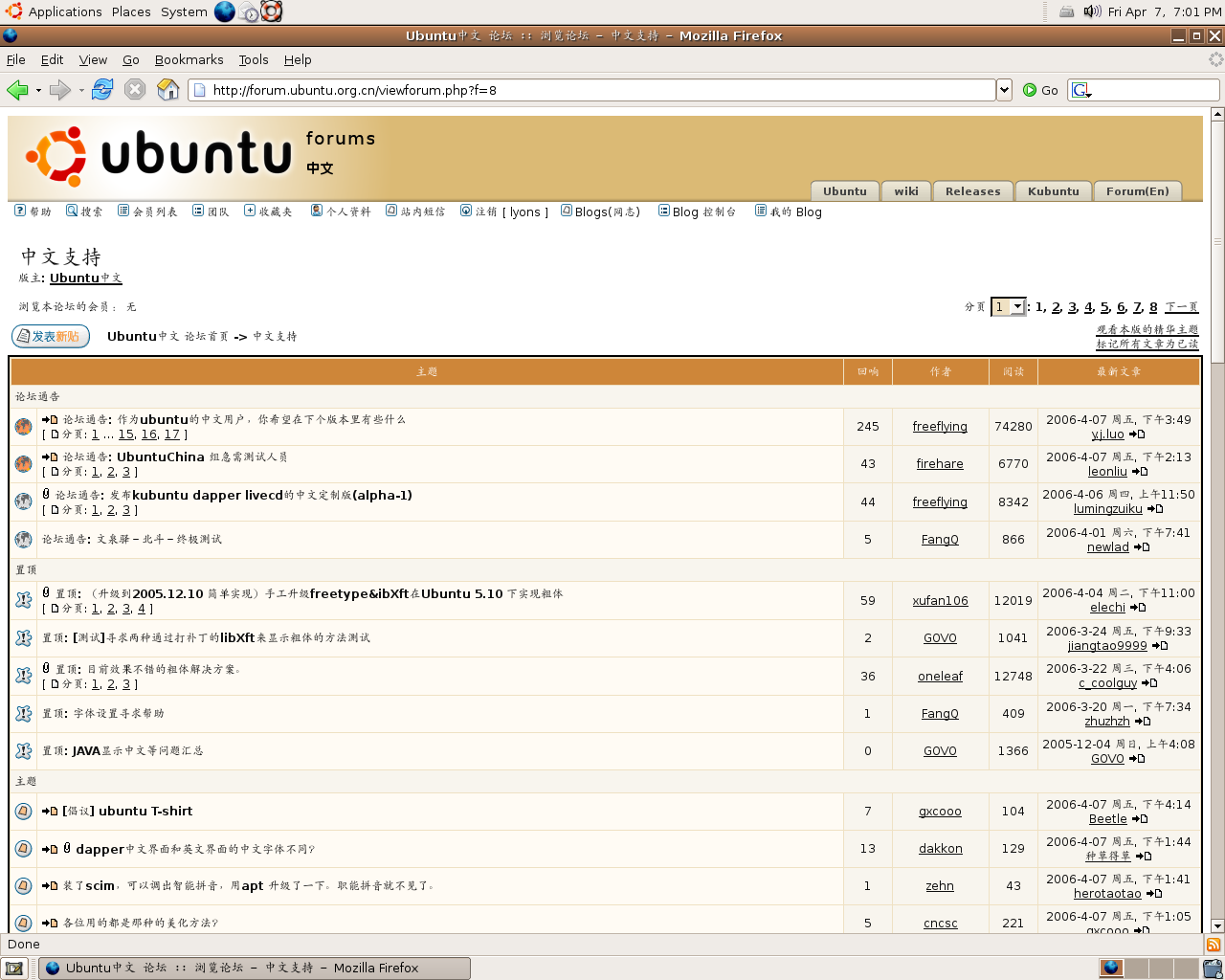This screenshot has width=1225, height=980.
Task: Click the 收藏夹 favorites icon link
Action: pos(268,212)
